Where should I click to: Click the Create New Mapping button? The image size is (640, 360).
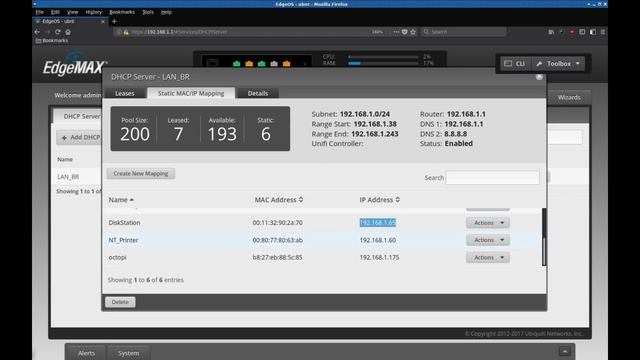coord(141,173)
